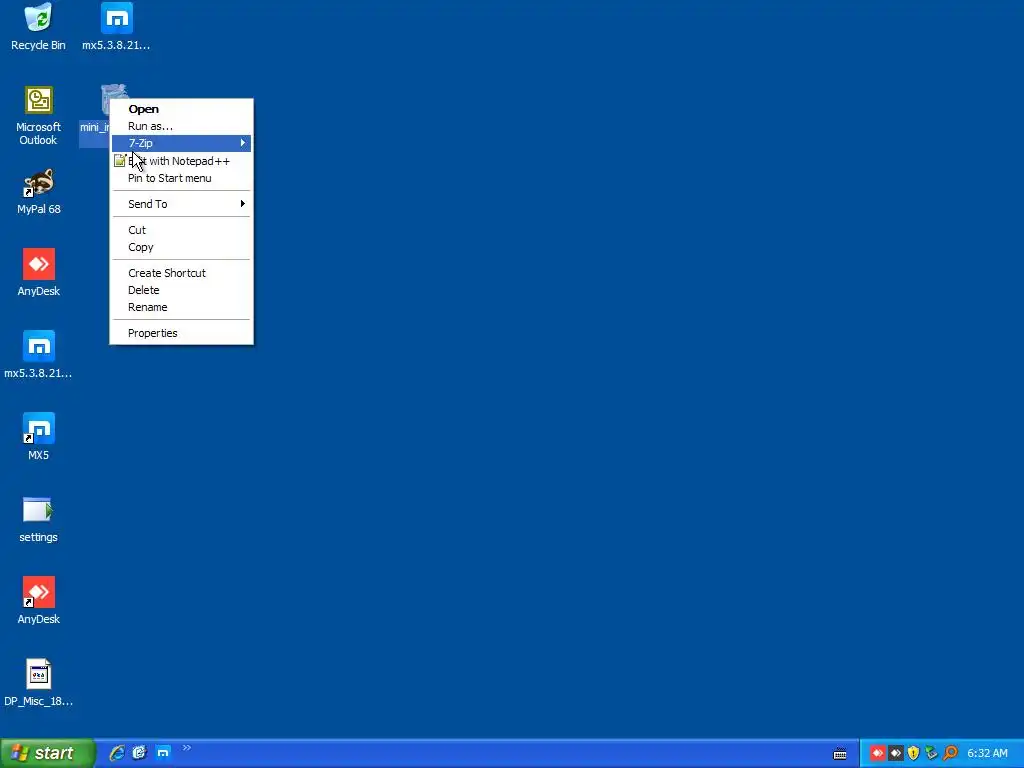Choose Copy from the context menu
Image resolution: width=1024 pixels, height=768 pixels.
[x=182, y=247]
